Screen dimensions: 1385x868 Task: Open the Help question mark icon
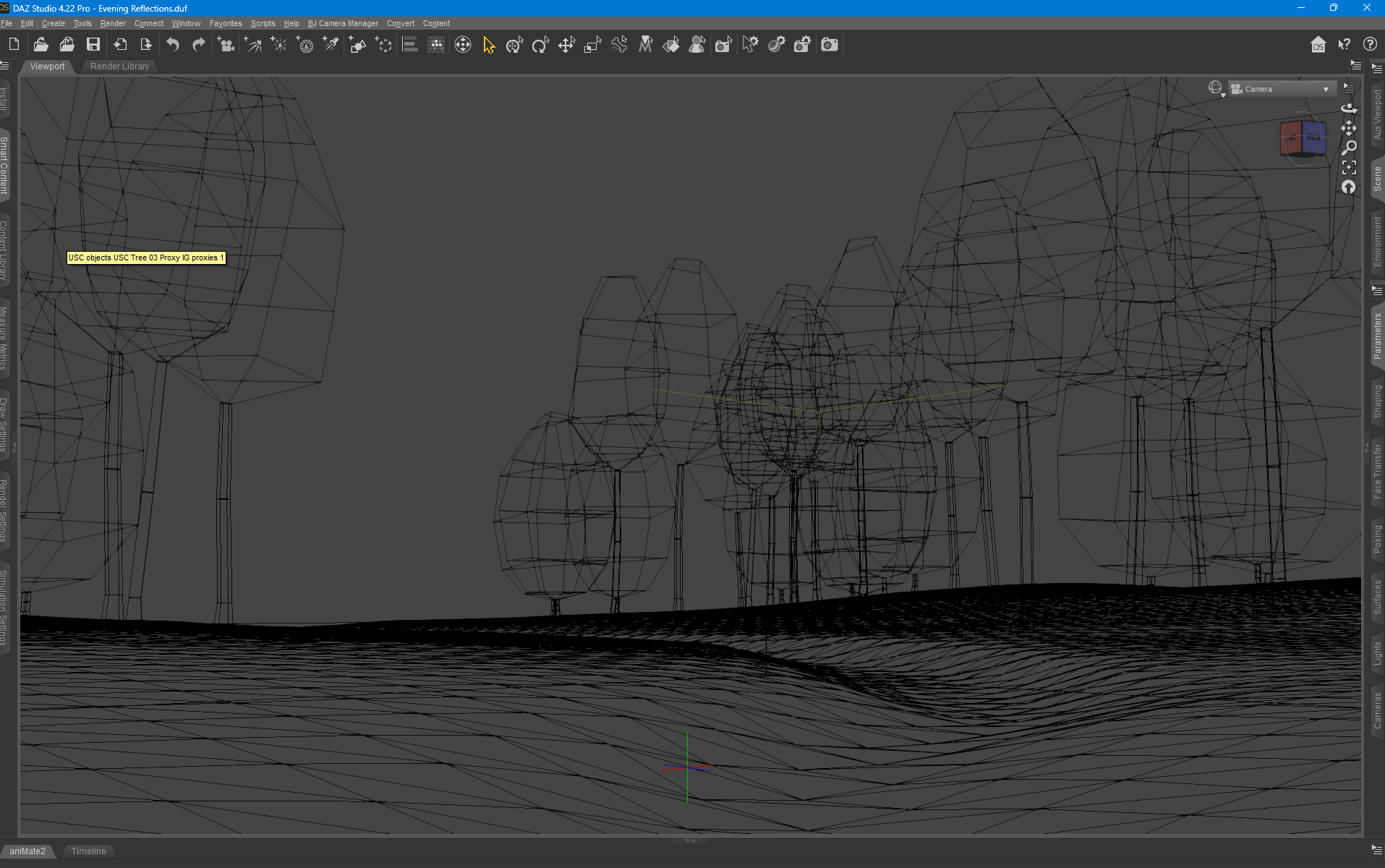tap(1370, 45)
